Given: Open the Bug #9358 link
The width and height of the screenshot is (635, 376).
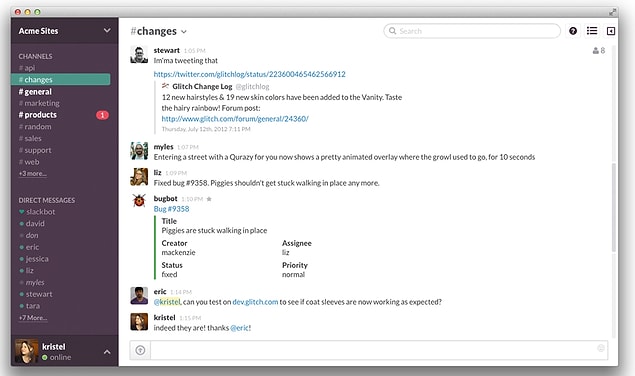Looking at the screenshot, I should coord(171,209).
